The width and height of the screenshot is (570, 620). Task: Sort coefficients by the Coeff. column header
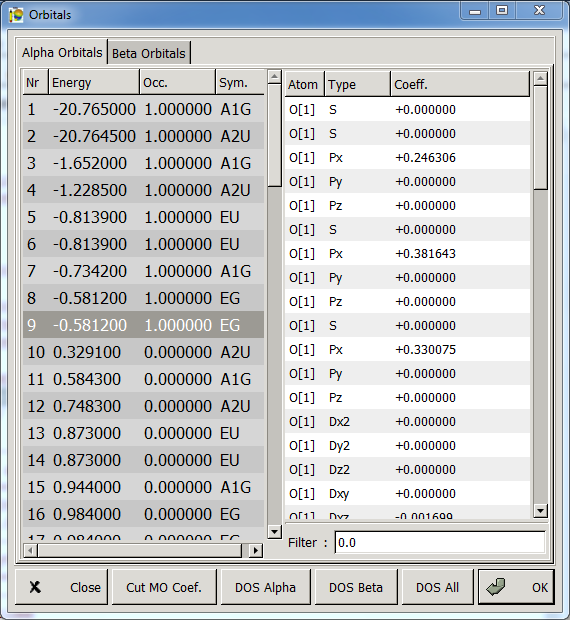pos(460,84)
